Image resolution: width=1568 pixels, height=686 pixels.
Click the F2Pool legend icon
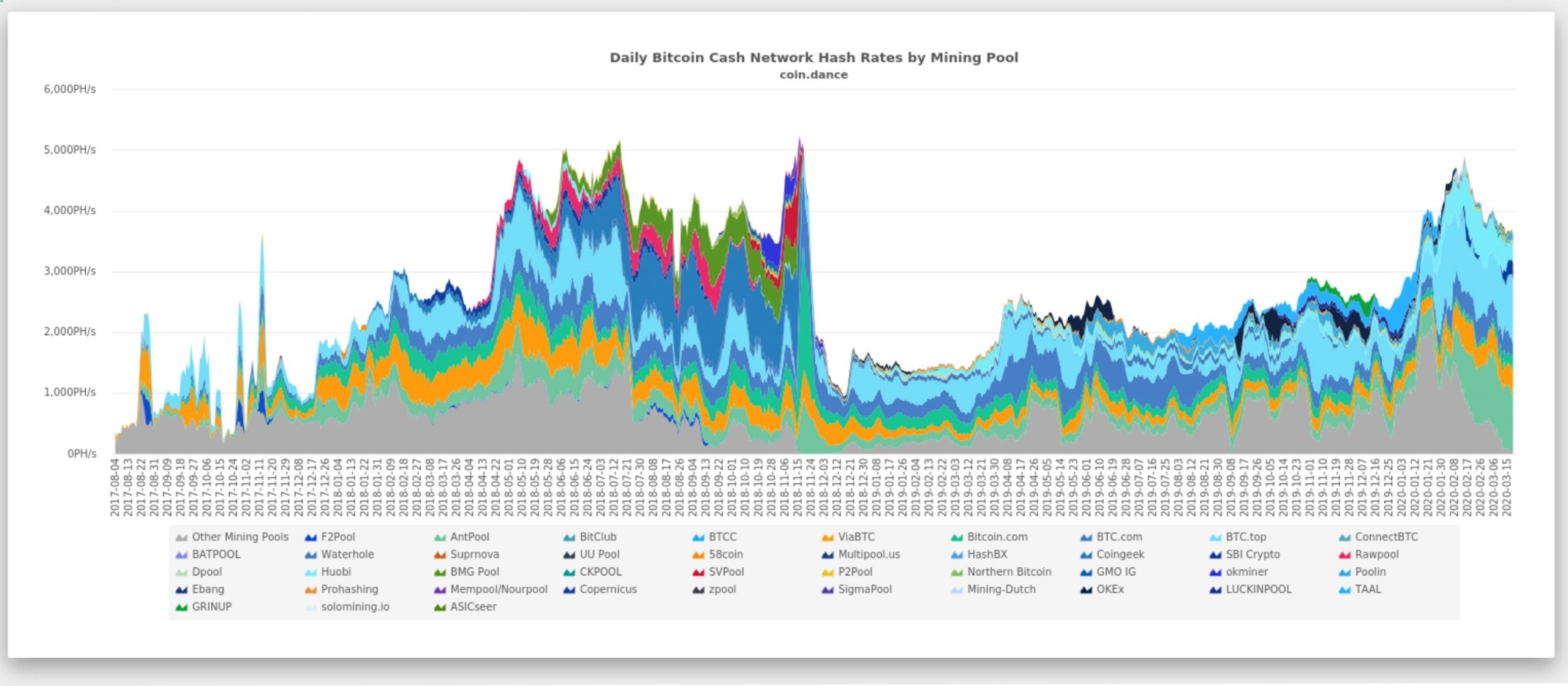coord(306,537)
